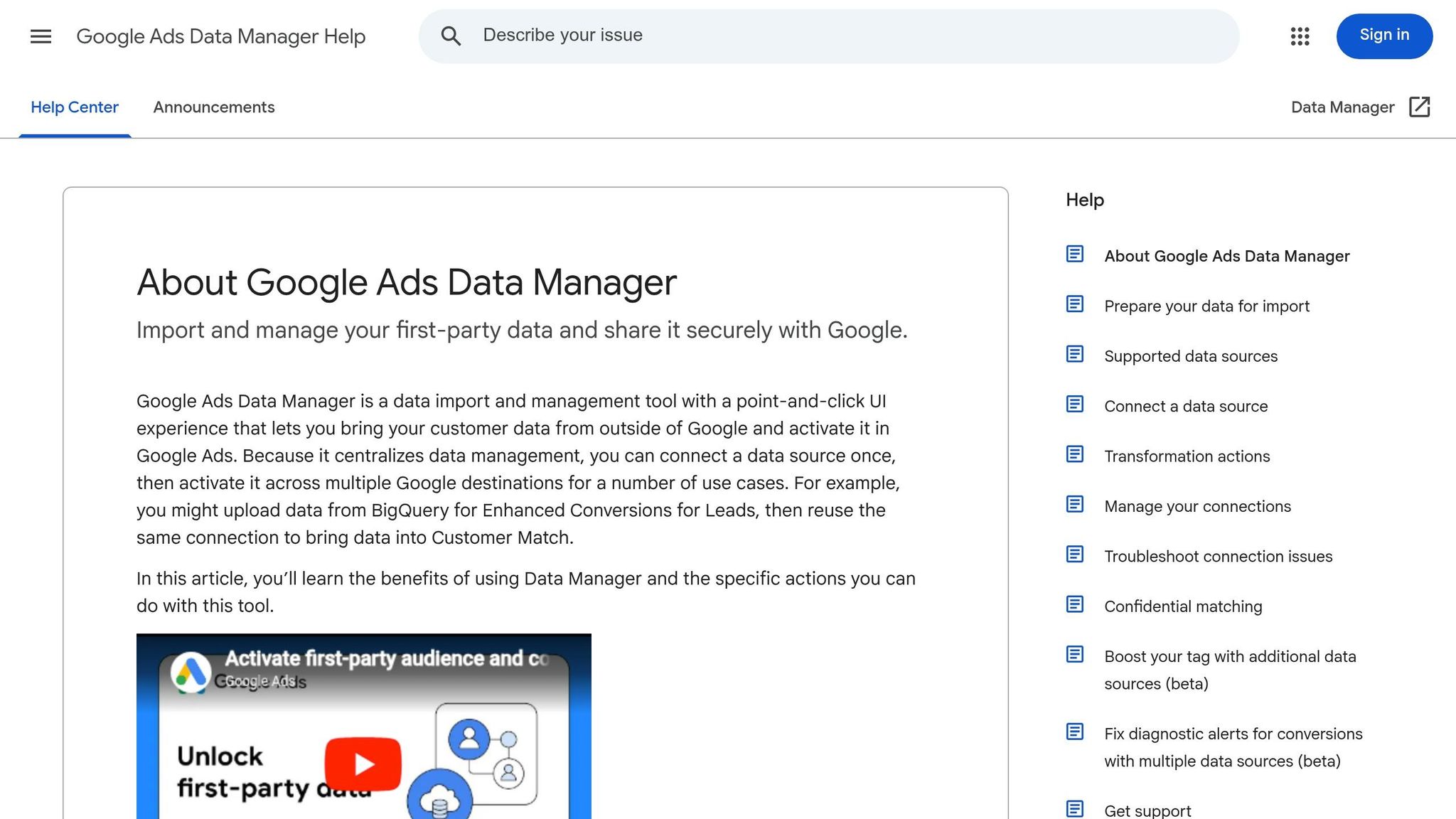Open Transformation actions article

click(1187, 456)
